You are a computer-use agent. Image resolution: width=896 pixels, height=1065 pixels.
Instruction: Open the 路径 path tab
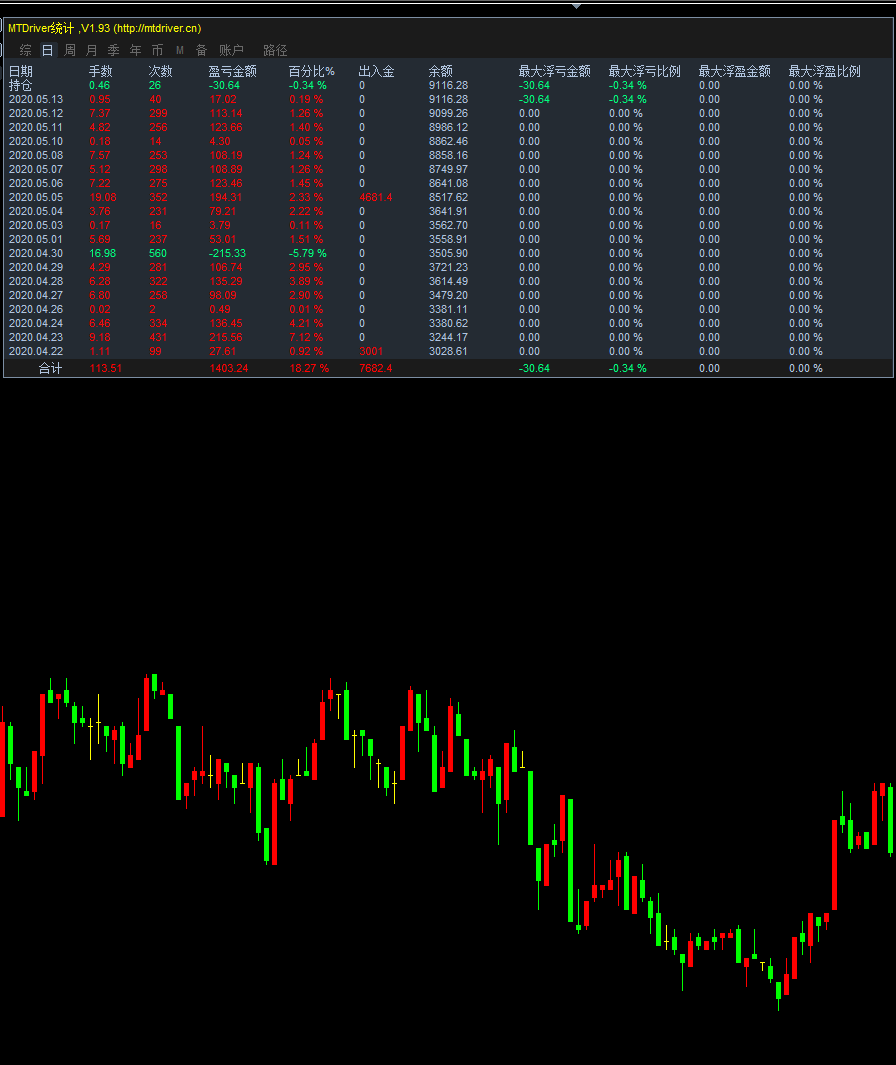pos(275,50)
